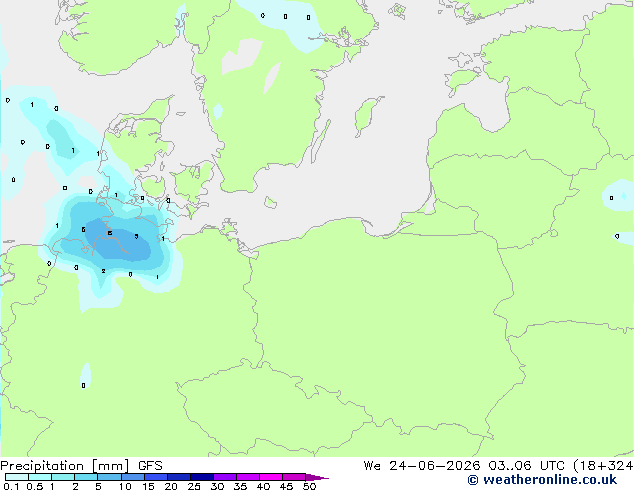Viewport: 634px width, 490px height.
Task: Click the 20–25 mm legend swatch
Action: pos(179,477)
